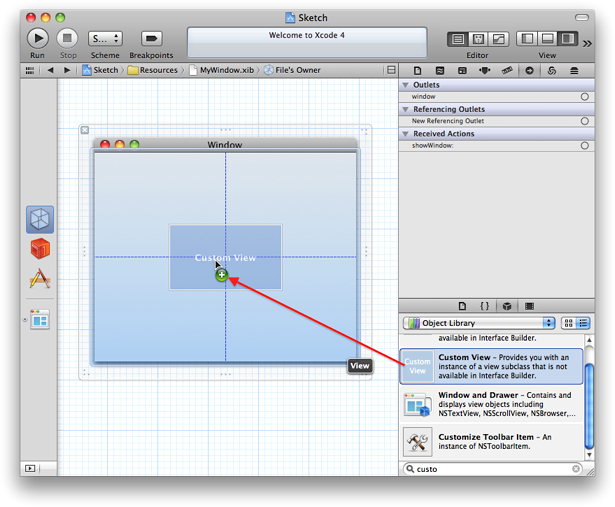Screen dimensions: 615x507
Task: Click the library vertical scroll thumb
Action: pyautogui.click(x=589, y=406)
